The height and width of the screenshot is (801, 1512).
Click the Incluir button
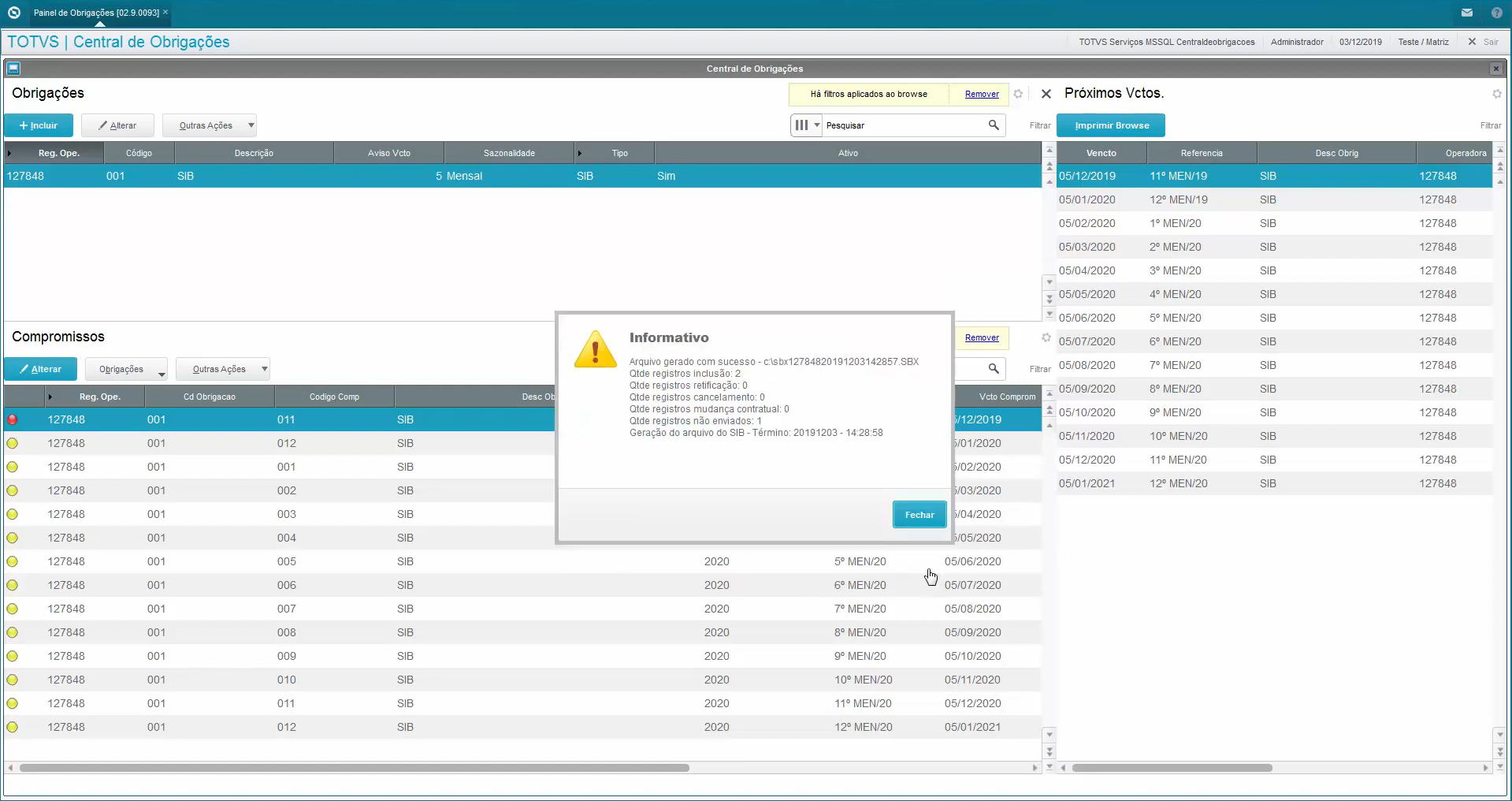pos(39,125)
